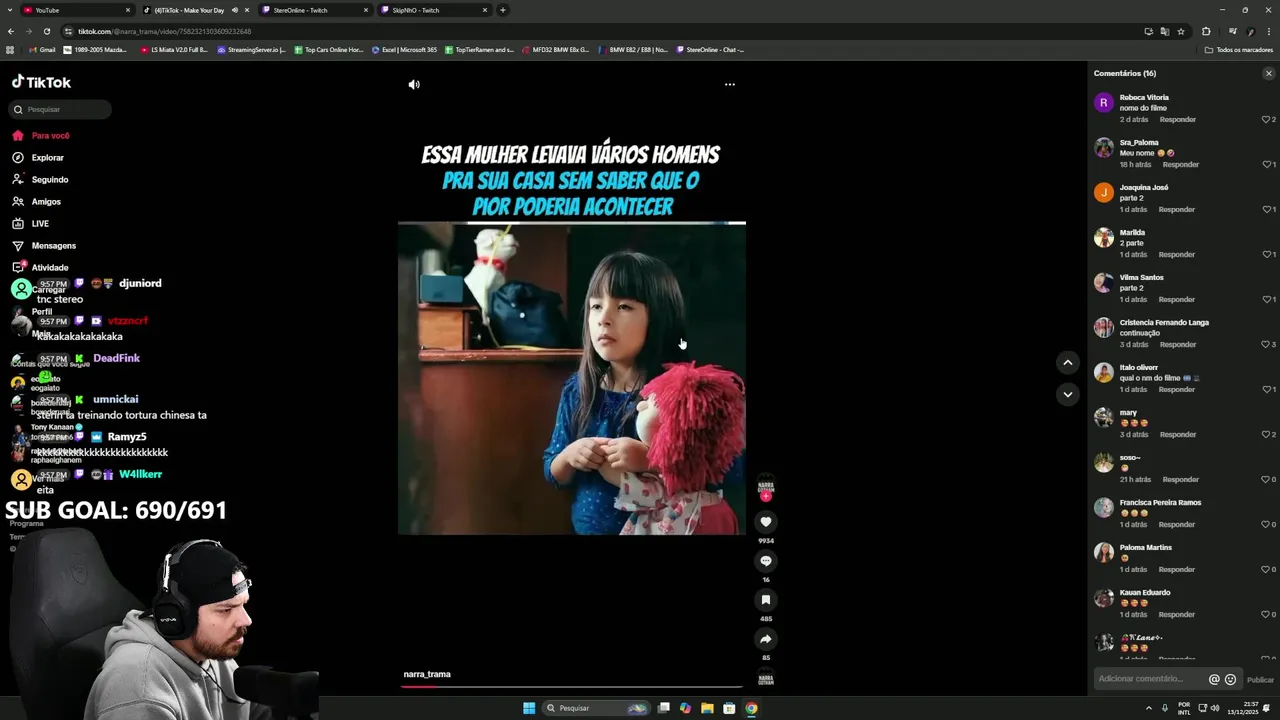Like Vilma Santos's comment
1280x720 pixels.
click(1266, 300)
